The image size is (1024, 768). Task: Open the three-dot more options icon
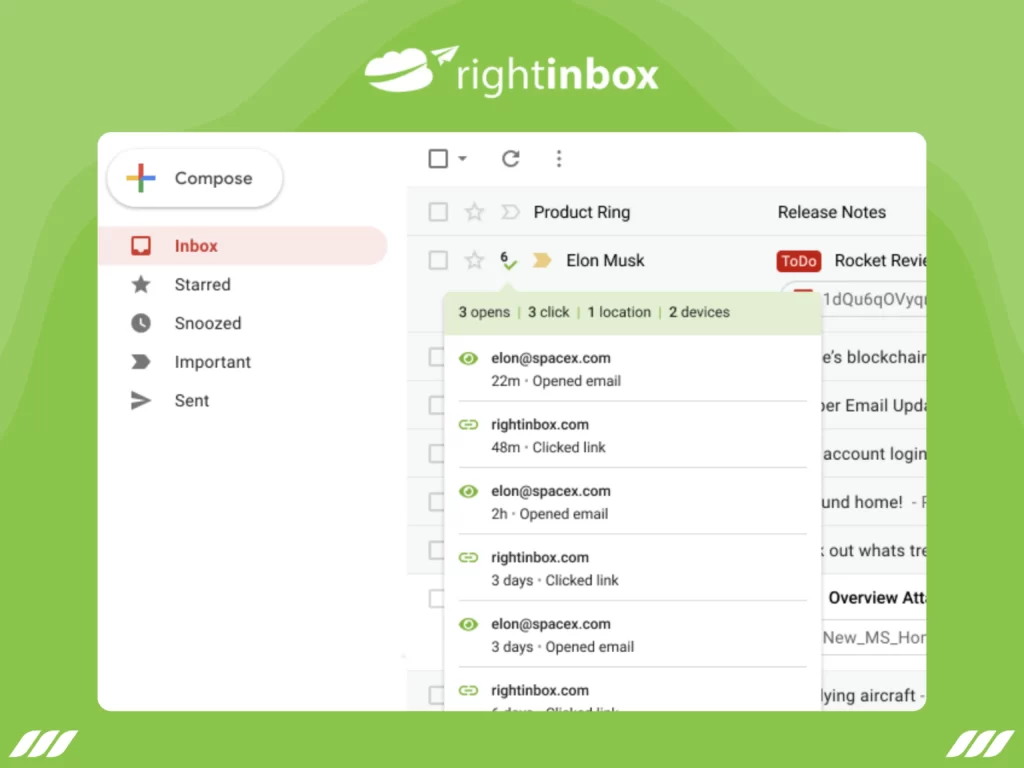click(x=559, y=158)
